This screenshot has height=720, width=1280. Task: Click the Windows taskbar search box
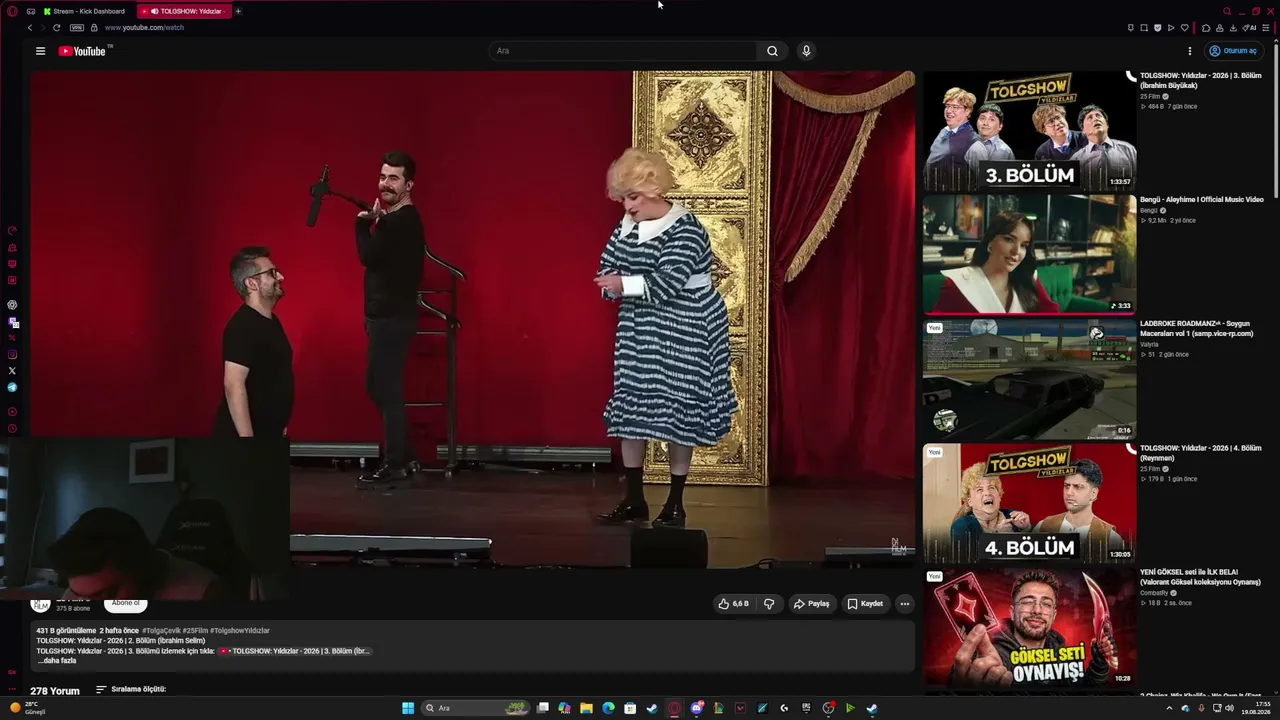pos(474,708)
